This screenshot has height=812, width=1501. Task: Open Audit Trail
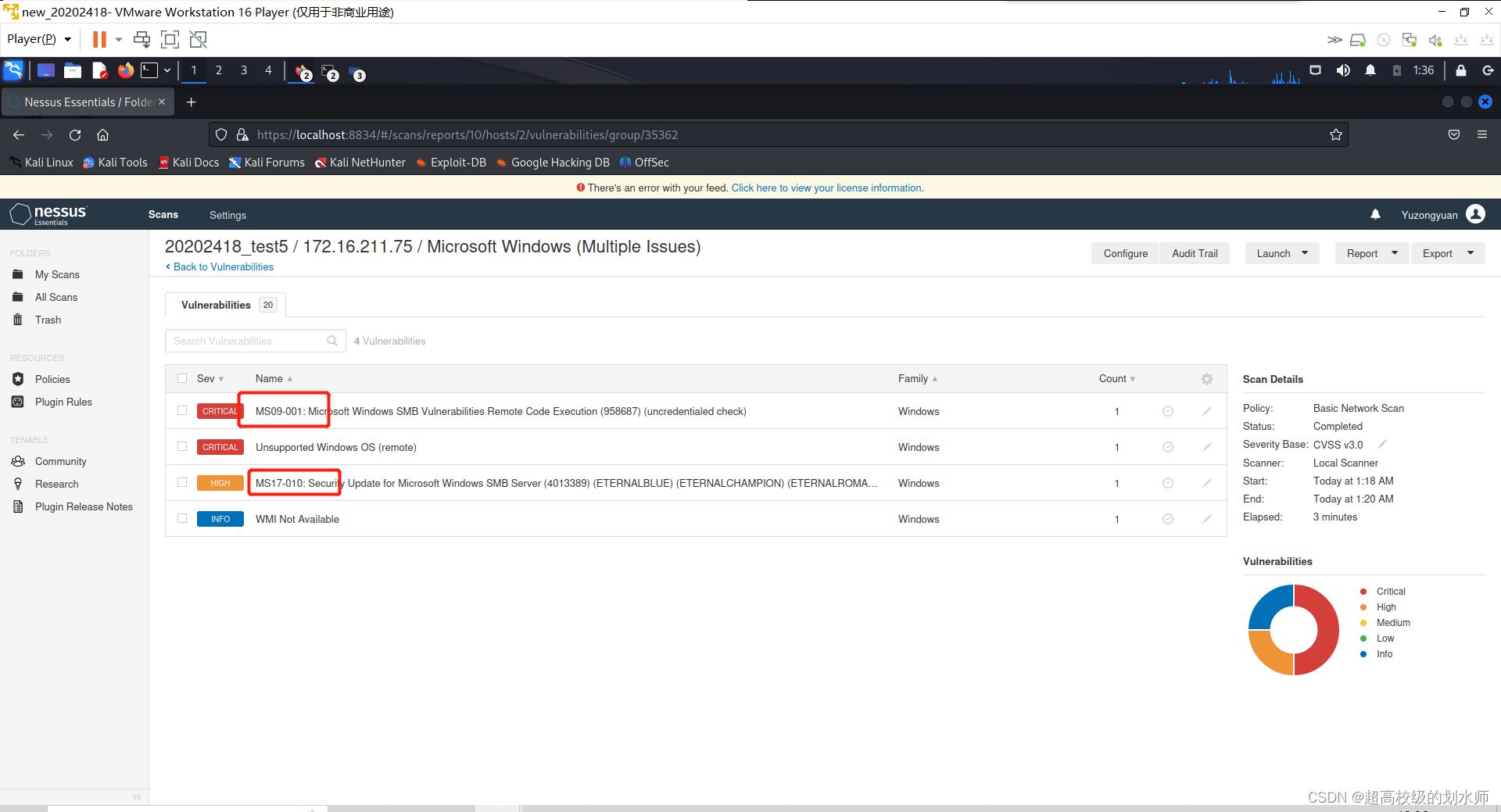click(1195, 253)
